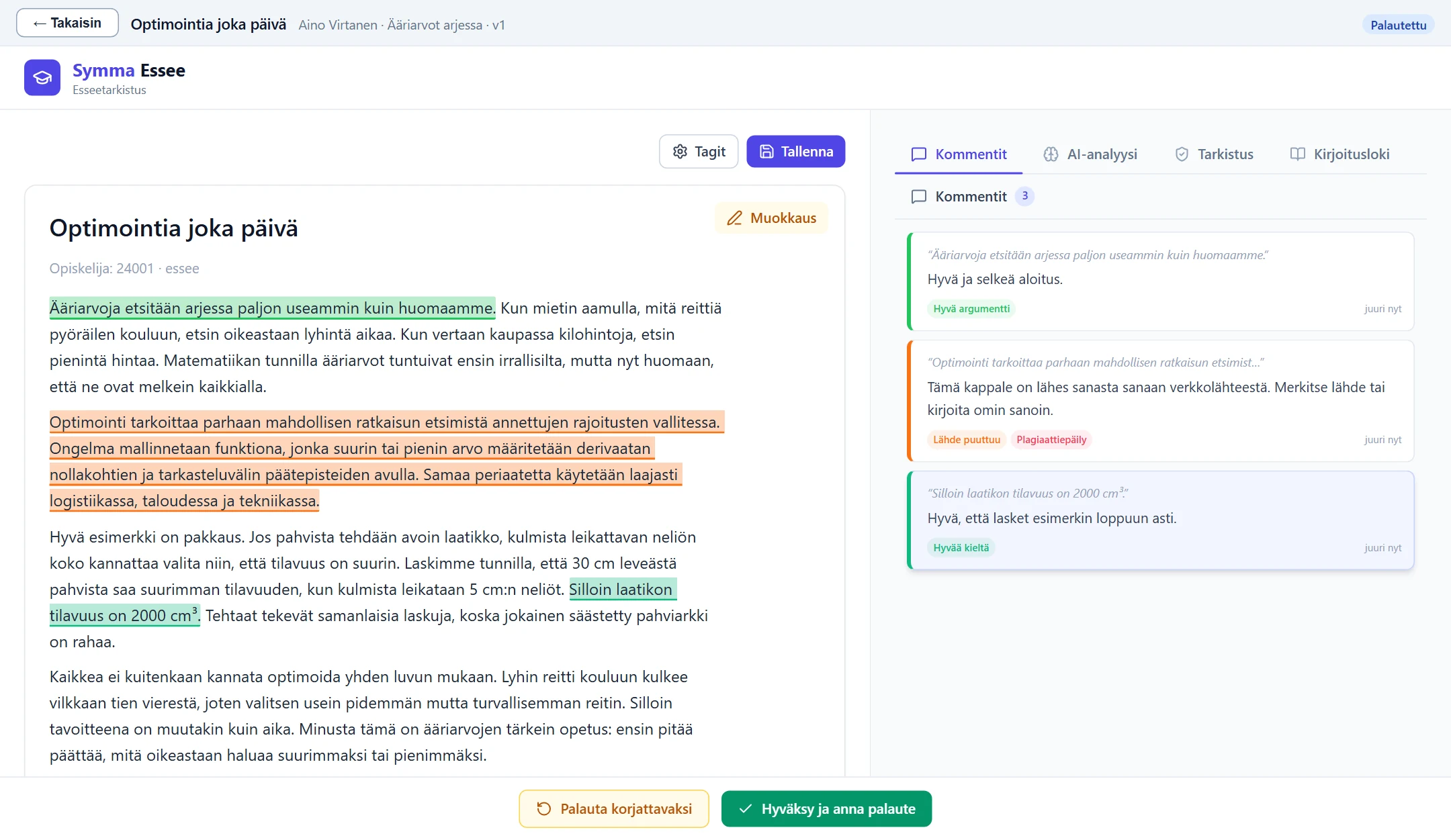Select the plagiarism comment about verkkolähteestä
The image size is (1451, 840).
[1160, 401]
